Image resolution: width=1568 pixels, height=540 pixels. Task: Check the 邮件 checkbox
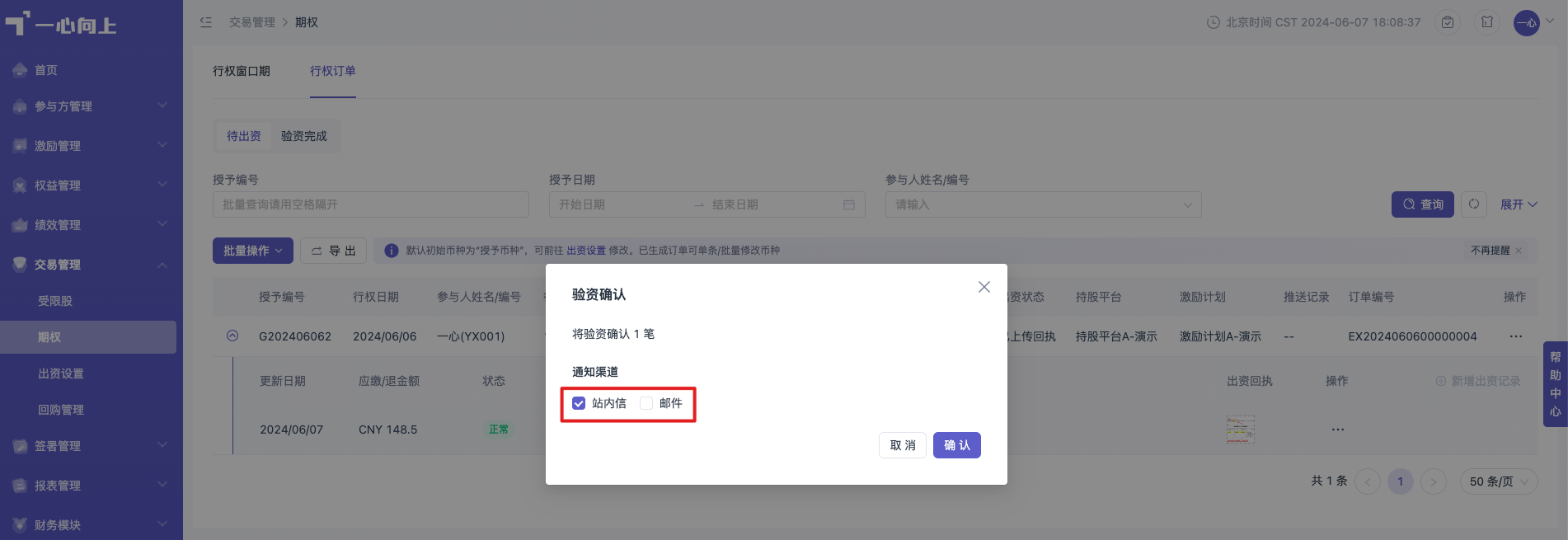646,403
